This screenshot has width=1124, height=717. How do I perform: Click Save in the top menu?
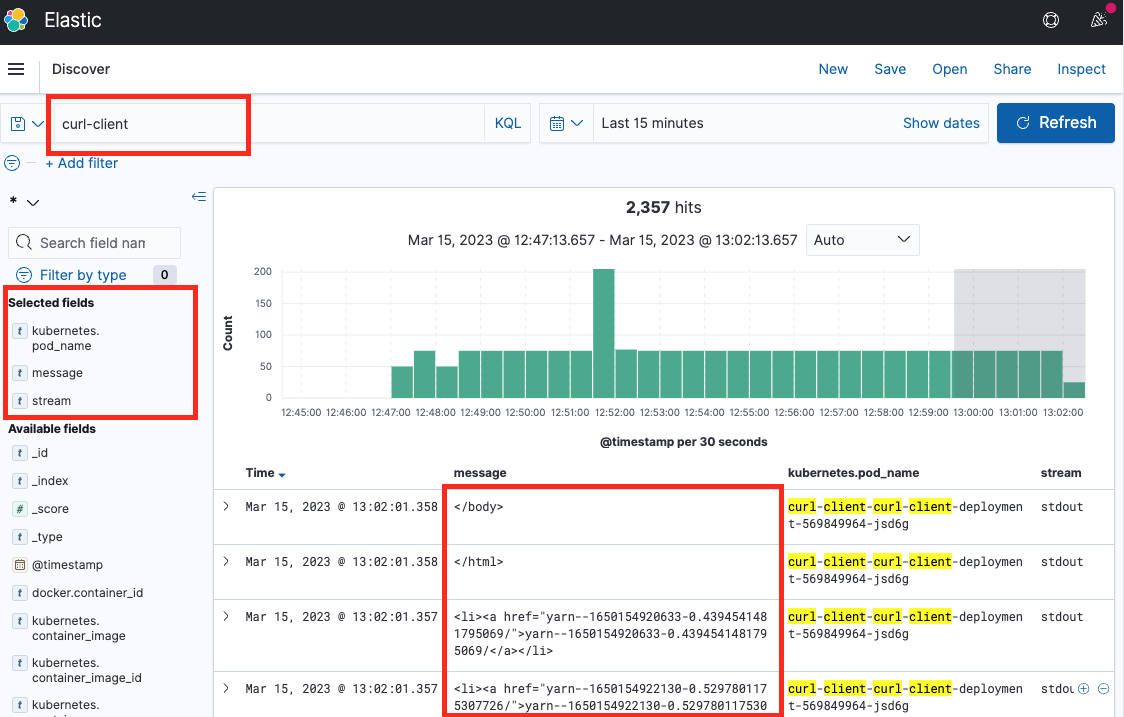click(890, 69)
